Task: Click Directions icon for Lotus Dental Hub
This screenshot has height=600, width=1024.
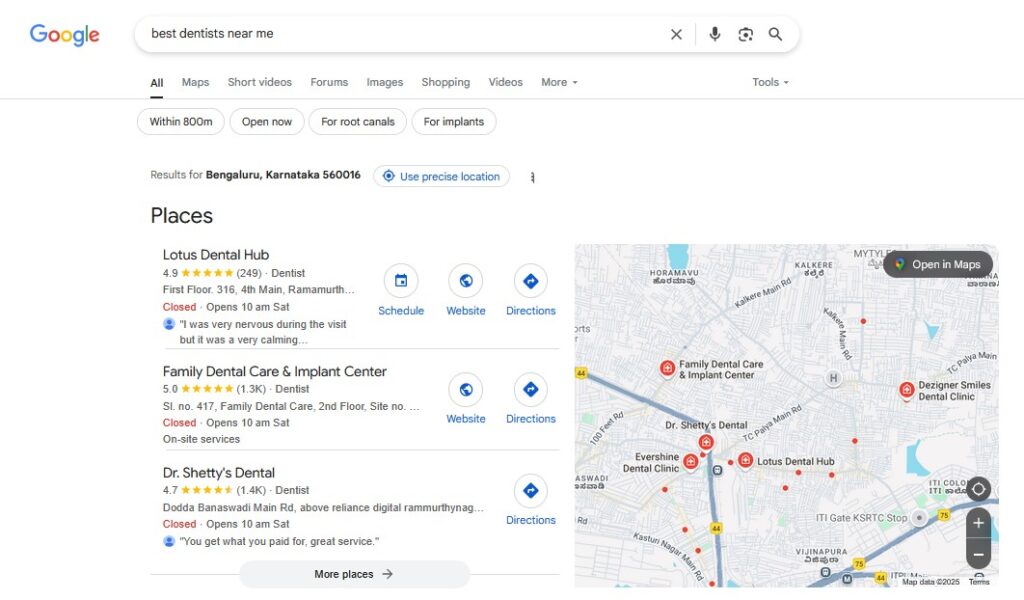Action: tap(530, 281)
